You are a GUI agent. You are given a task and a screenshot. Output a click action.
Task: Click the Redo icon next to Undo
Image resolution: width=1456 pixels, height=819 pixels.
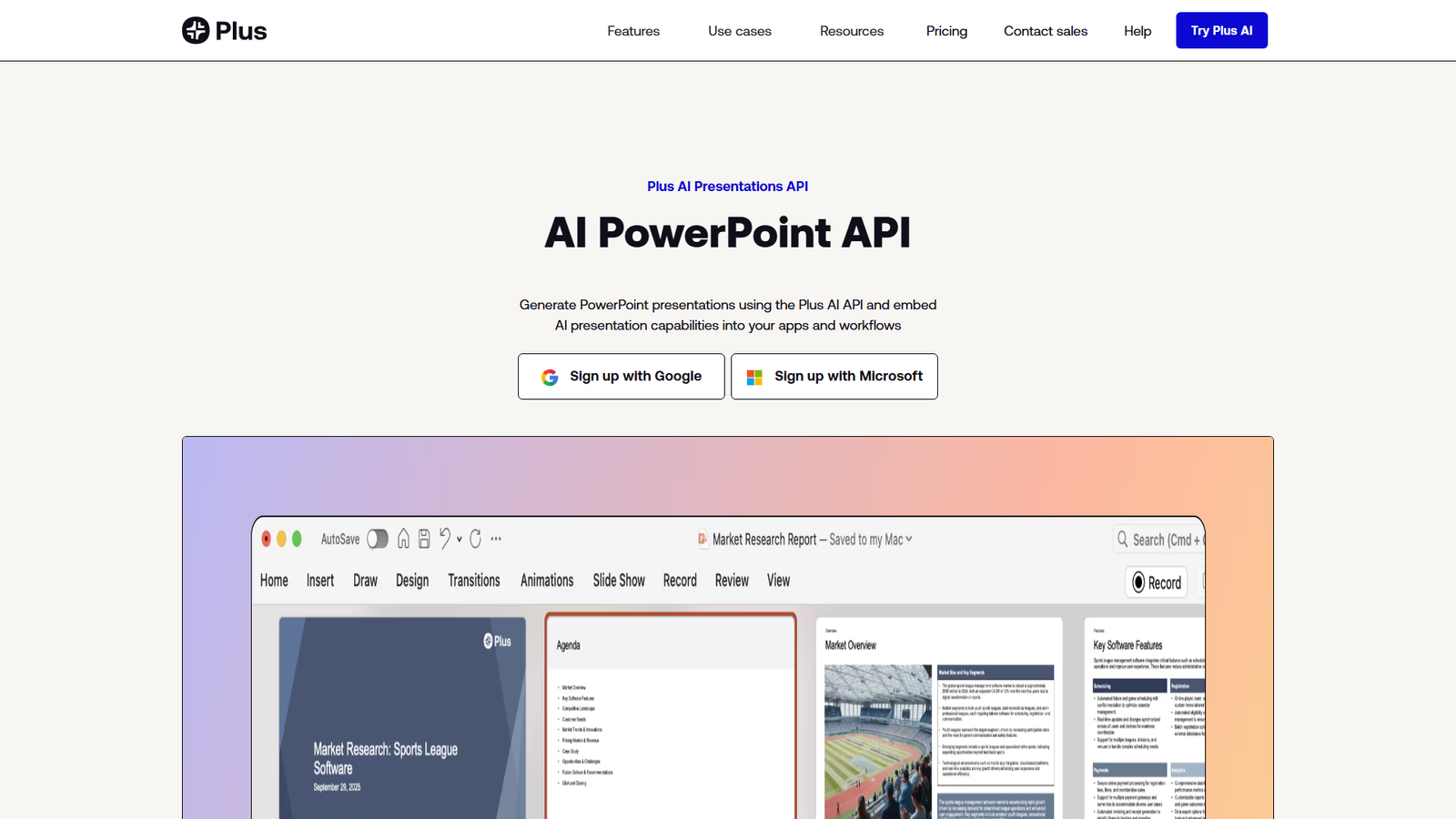(476, 539)
